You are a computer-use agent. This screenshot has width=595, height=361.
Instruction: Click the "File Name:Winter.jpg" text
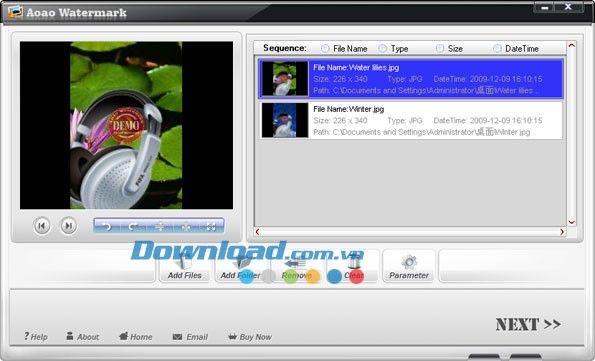pos(348,109)
